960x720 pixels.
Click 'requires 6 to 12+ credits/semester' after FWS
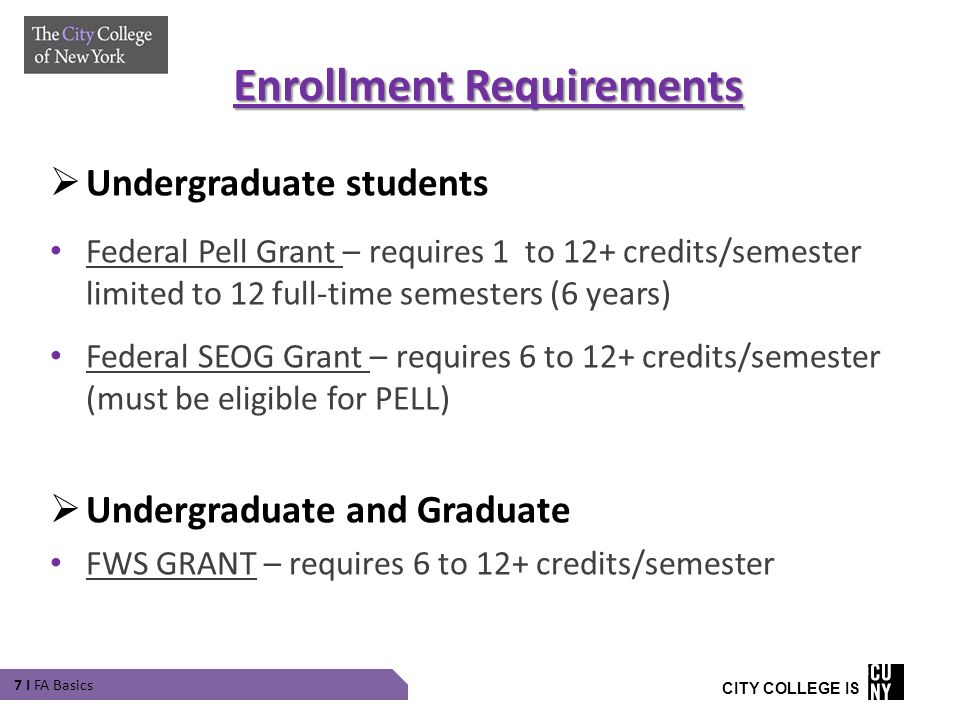[x=531, y=564]
